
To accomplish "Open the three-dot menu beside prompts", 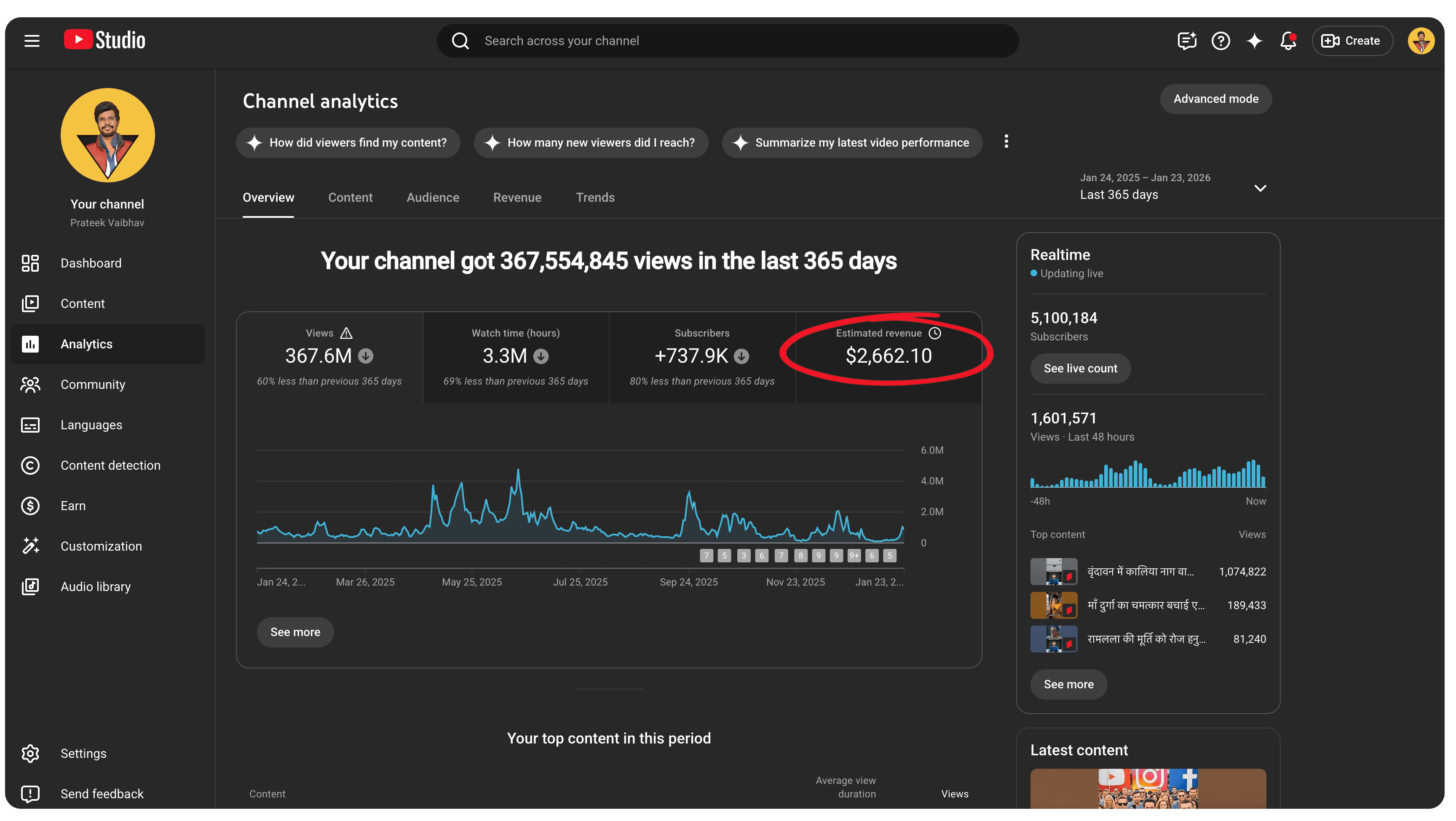I will [1006, 142].
